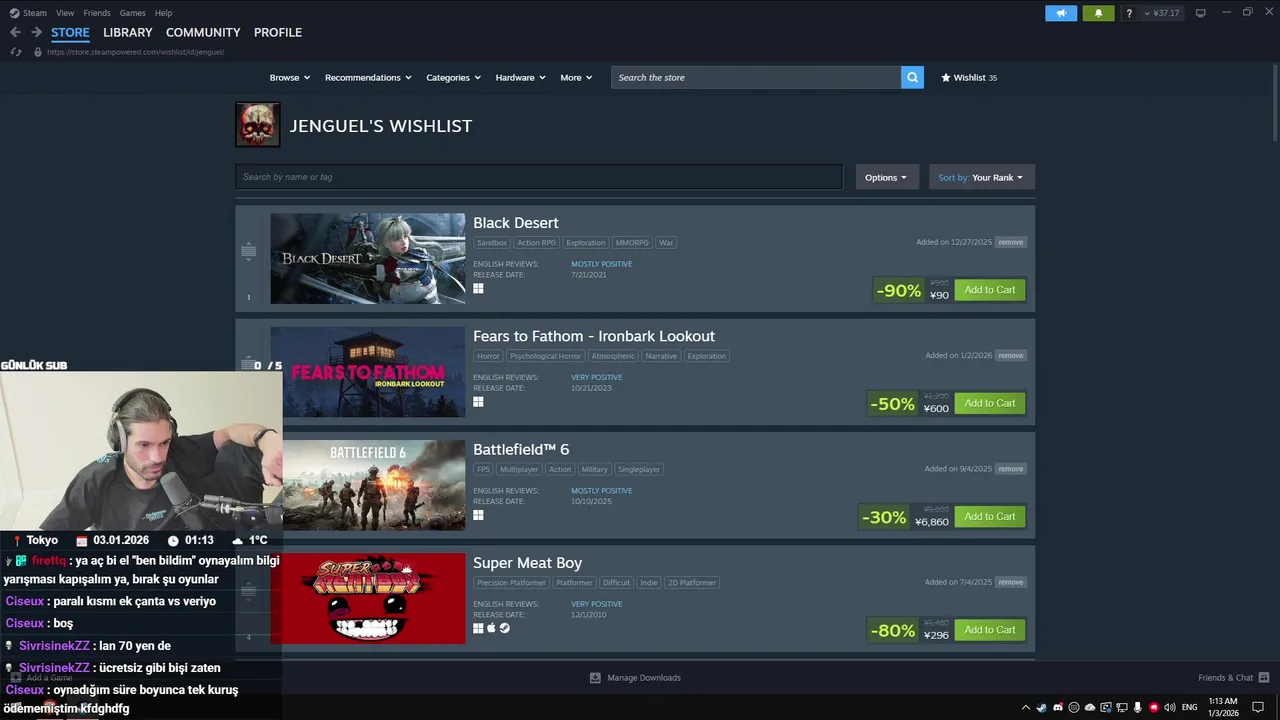Remove Super Meat Boy from wishlist

(1011, 582)
